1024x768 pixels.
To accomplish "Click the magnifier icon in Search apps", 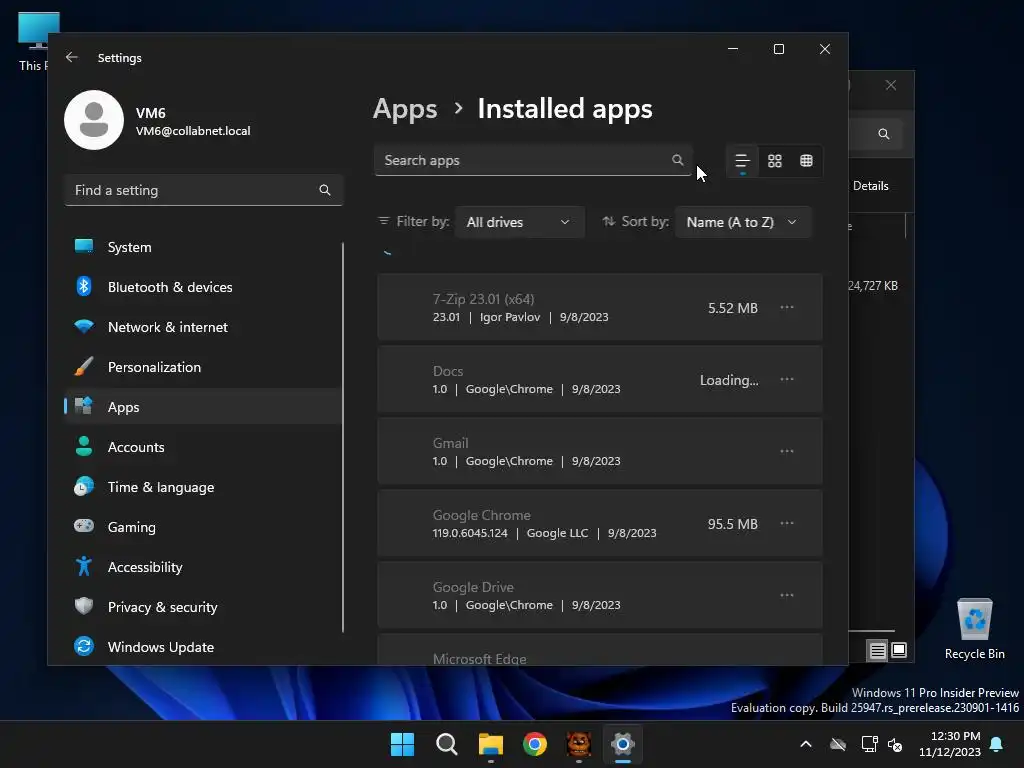I will (x=678, y=160).
